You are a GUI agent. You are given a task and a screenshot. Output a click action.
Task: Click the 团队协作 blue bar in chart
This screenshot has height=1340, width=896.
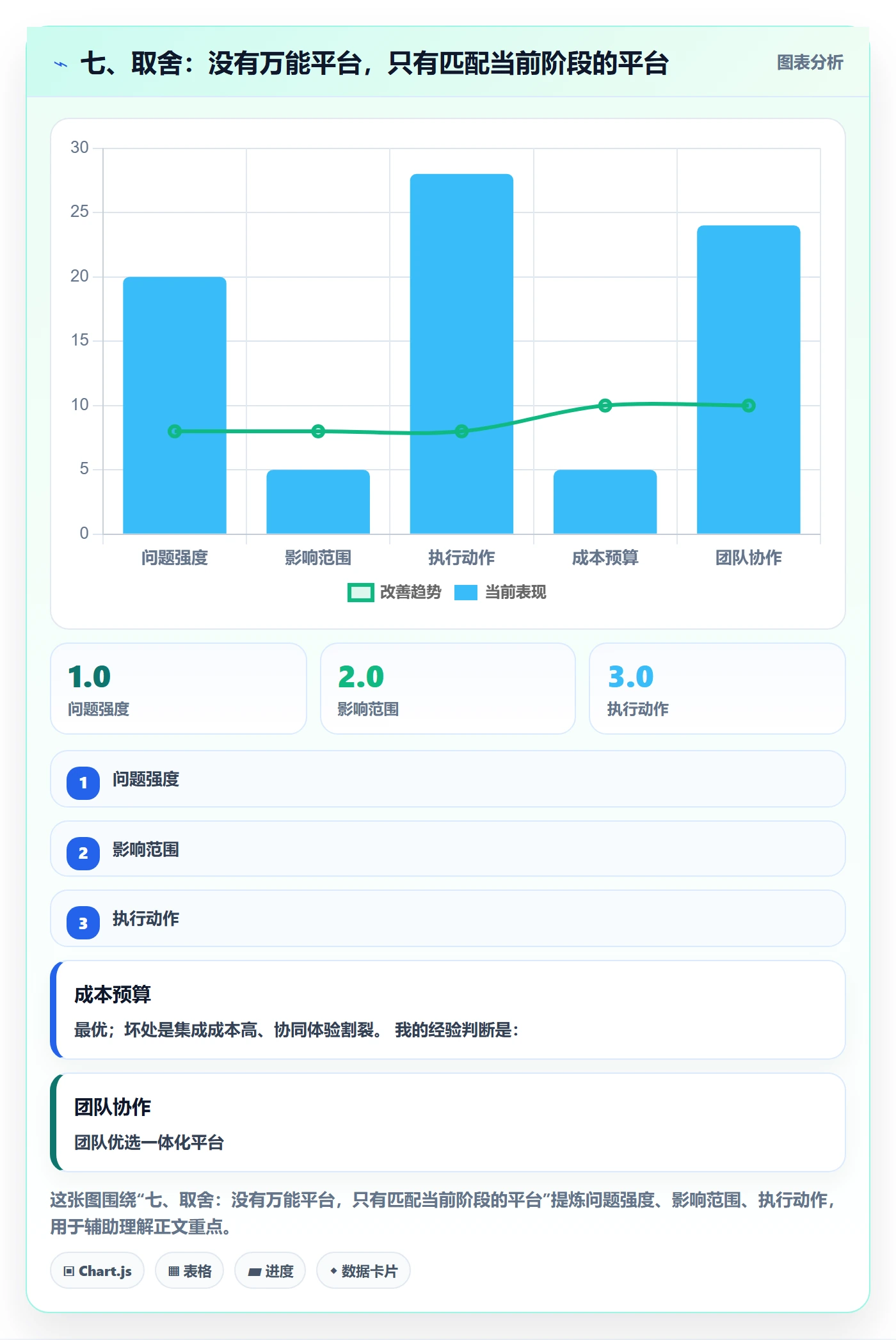748,379
